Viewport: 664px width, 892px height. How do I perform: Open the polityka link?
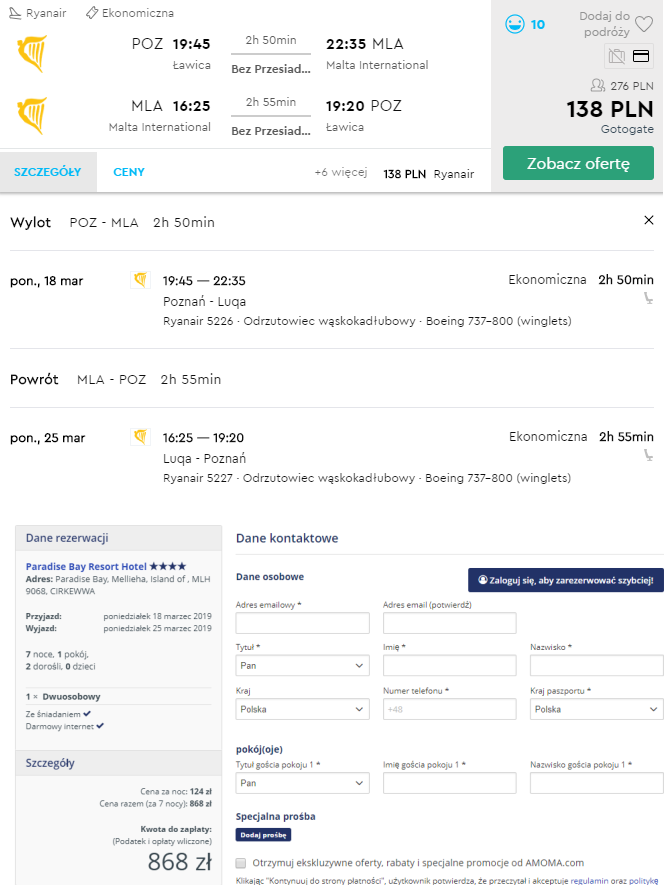click(x=644, y=881)
